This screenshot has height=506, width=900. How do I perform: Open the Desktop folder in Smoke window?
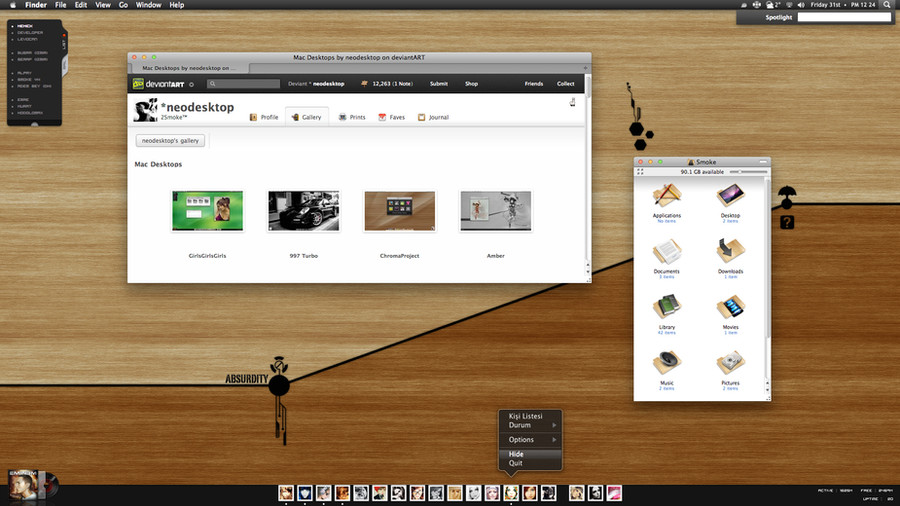tap(730, 196)
